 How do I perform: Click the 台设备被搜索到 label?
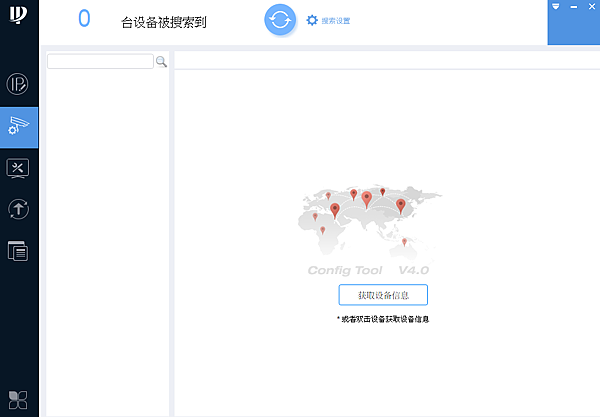[x=164, y=22]
